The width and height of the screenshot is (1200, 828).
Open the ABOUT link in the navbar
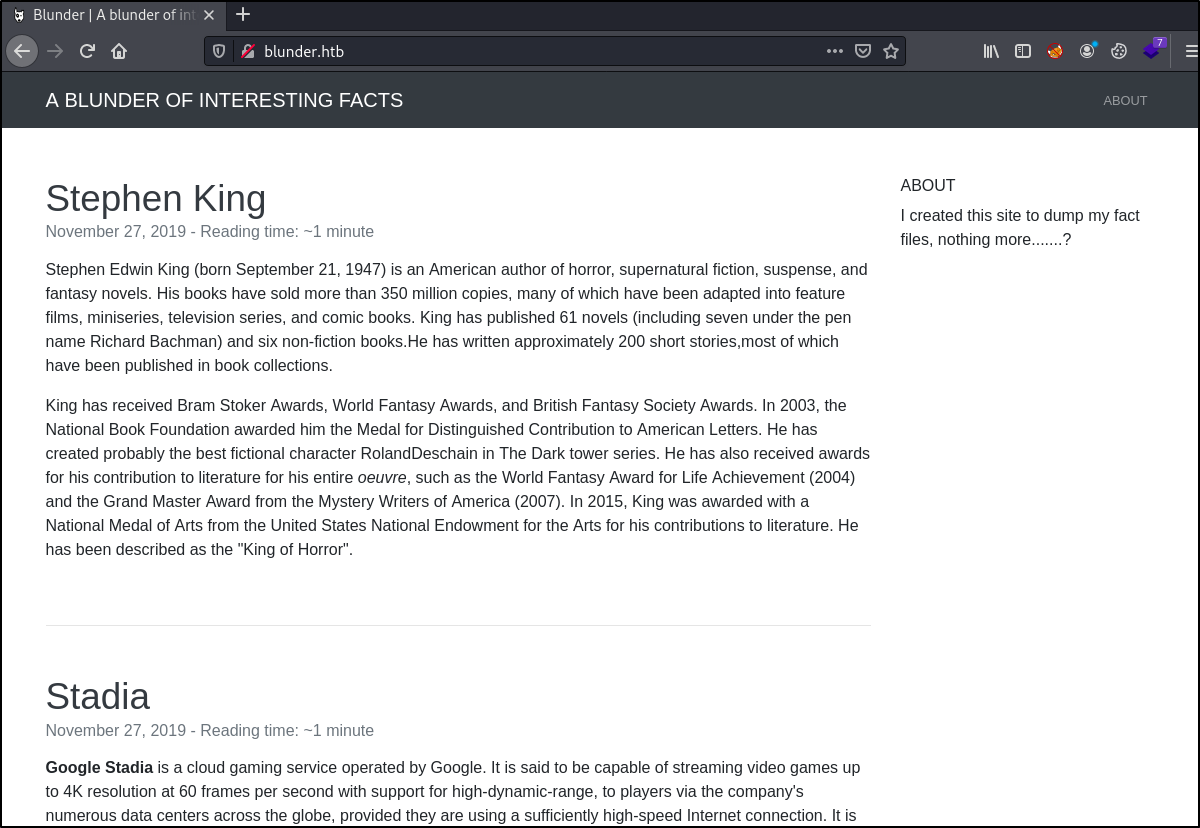click(x=1125, y=100)
